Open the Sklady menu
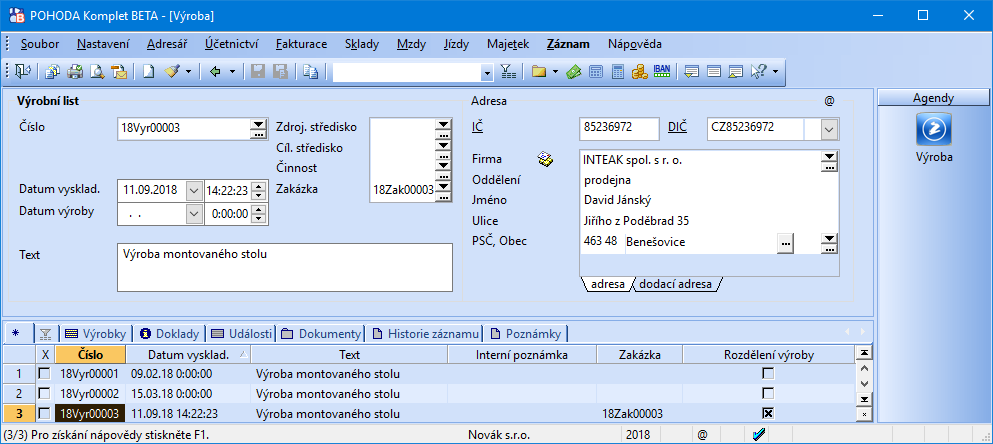The width and height of the screenshot is (993, 444). (362, 44)
